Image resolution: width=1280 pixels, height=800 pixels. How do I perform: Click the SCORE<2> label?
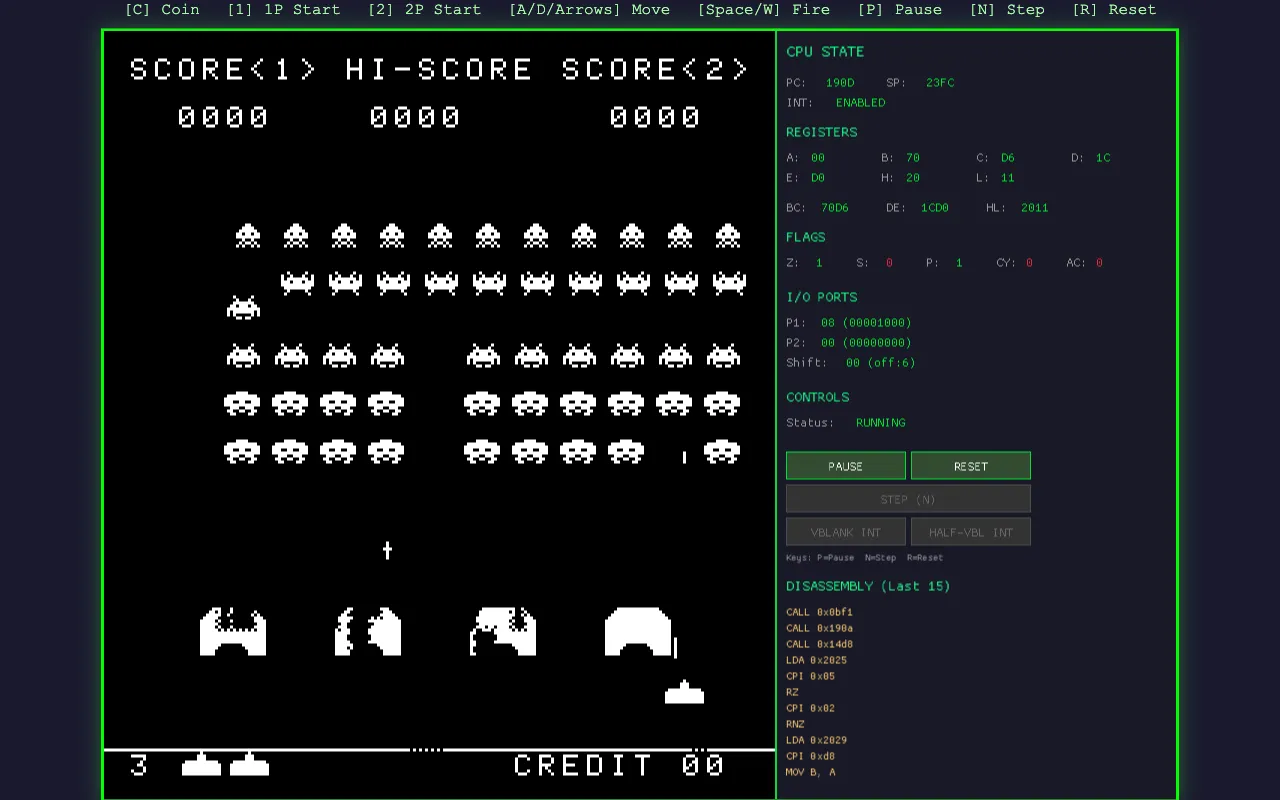point(655,69)
